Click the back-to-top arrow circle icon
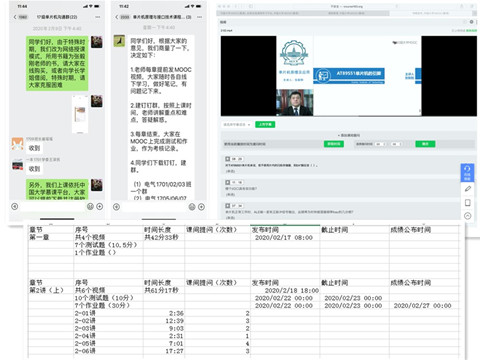Screen dimensions: 480x360 tap(468, 216)
